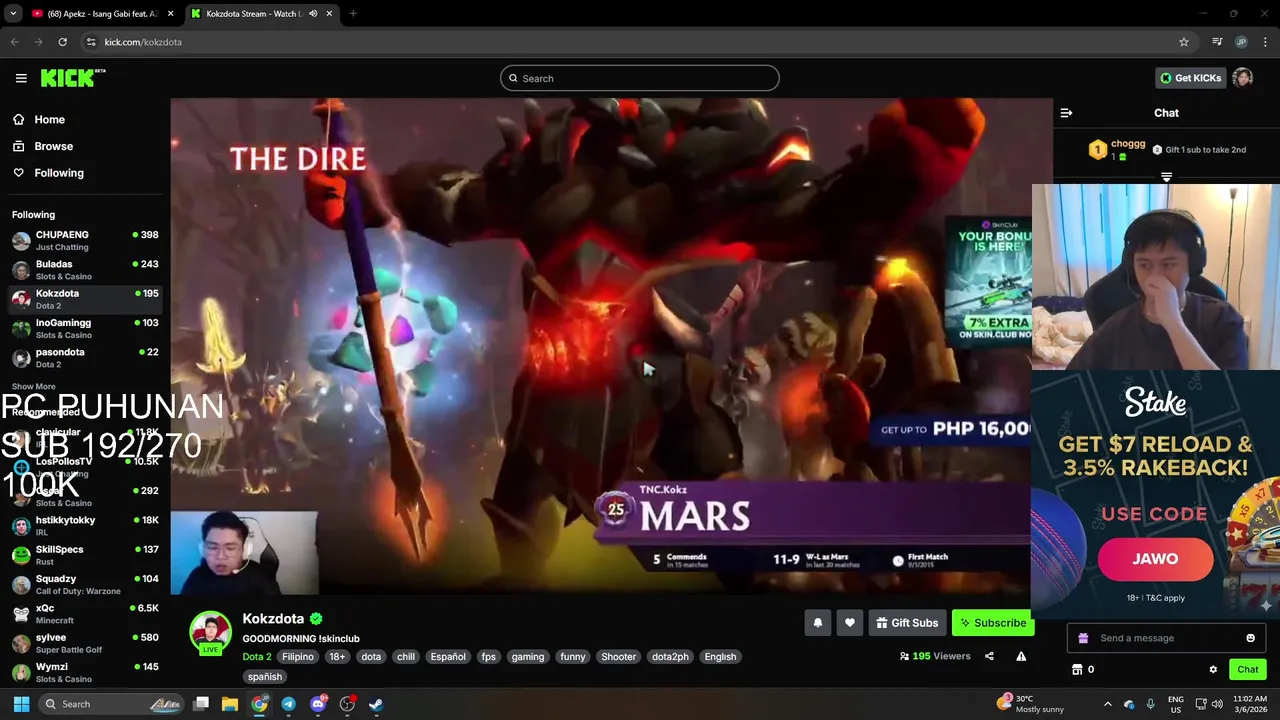Select the fps tag
The image size is (1280, 720).
488,657
